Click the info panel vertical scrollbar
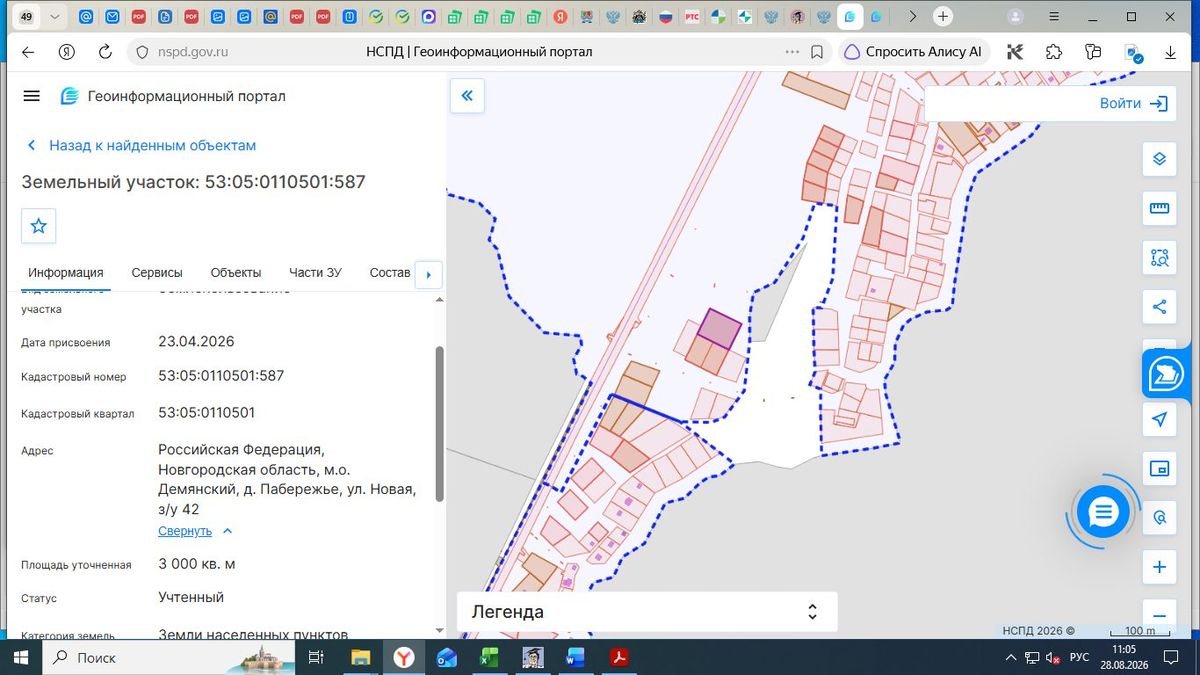The image size is (1200, 675). click(439, 424)
